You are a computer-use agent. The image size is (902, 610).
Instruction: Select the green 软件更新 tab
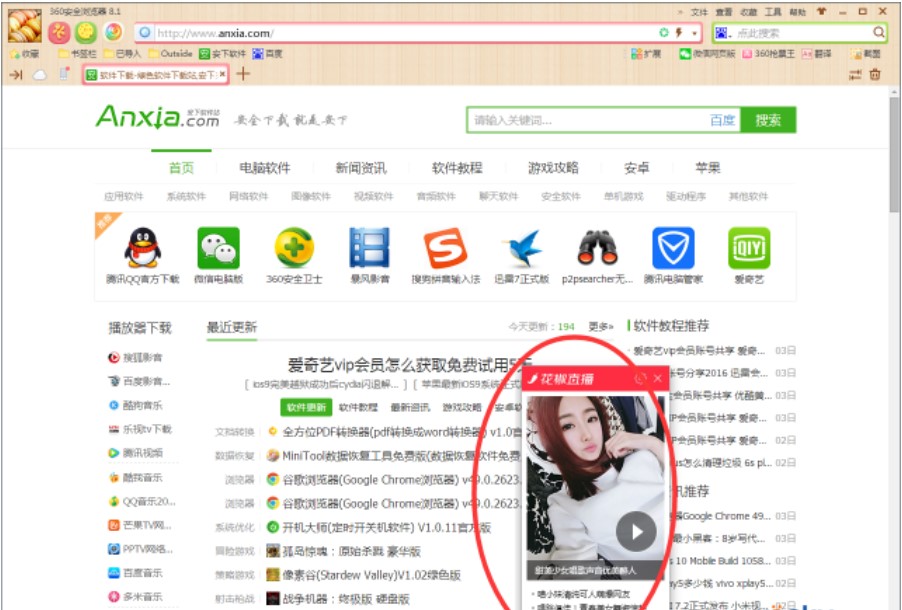[x=307, y=407]
